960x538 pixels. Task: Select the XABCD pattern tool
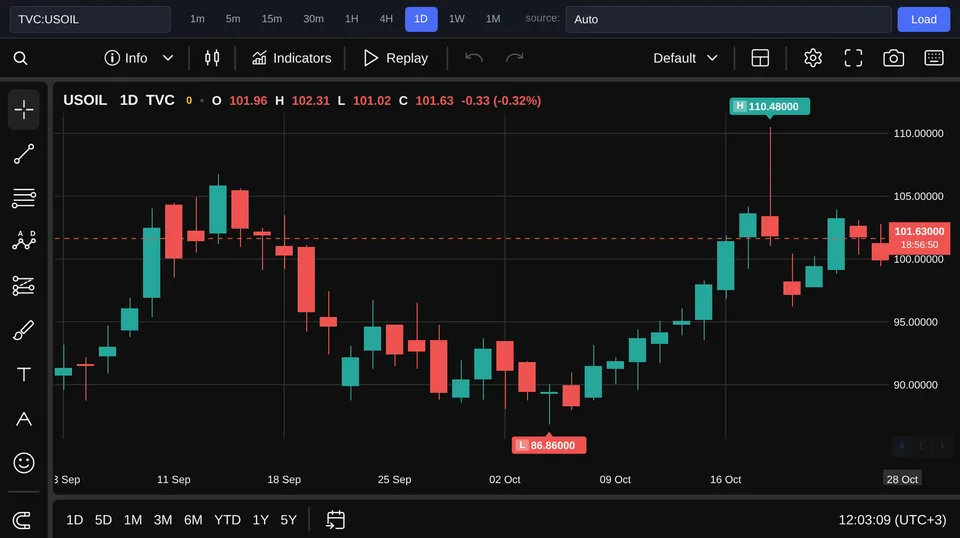(x=24, y=241)
